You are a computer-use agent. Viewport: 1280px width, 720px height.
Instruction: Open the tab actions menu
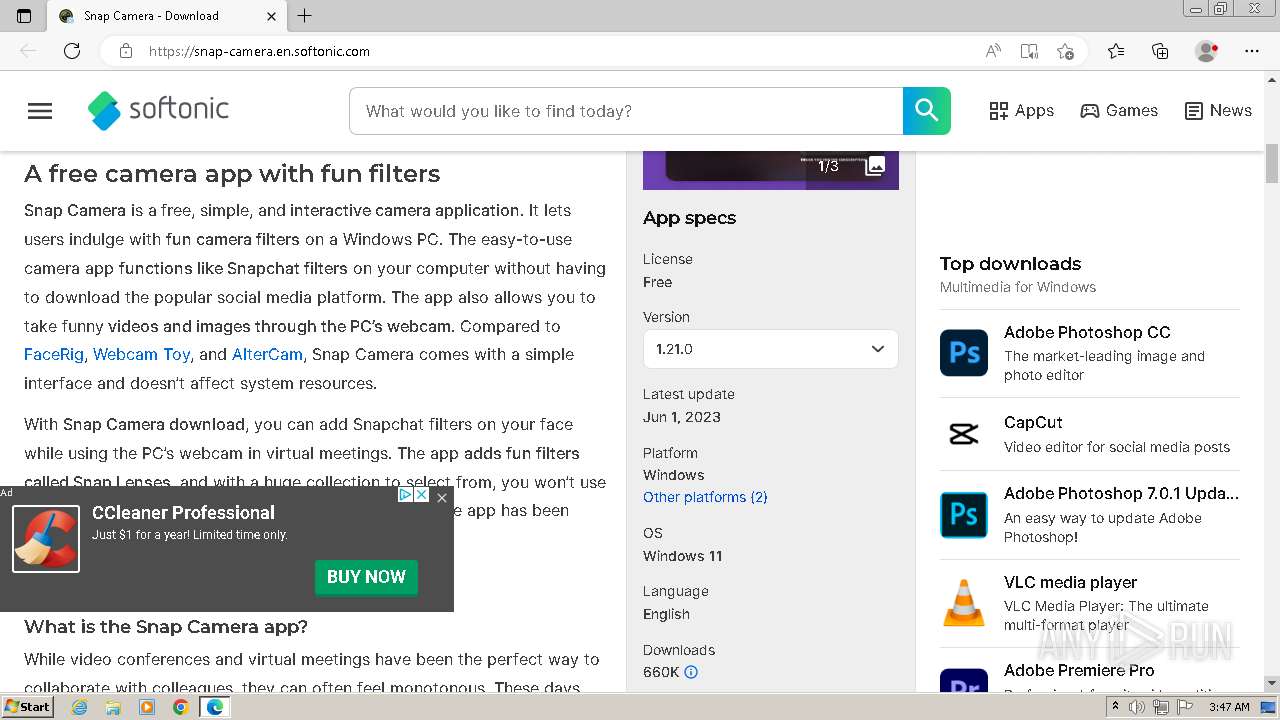pos(24,16)
